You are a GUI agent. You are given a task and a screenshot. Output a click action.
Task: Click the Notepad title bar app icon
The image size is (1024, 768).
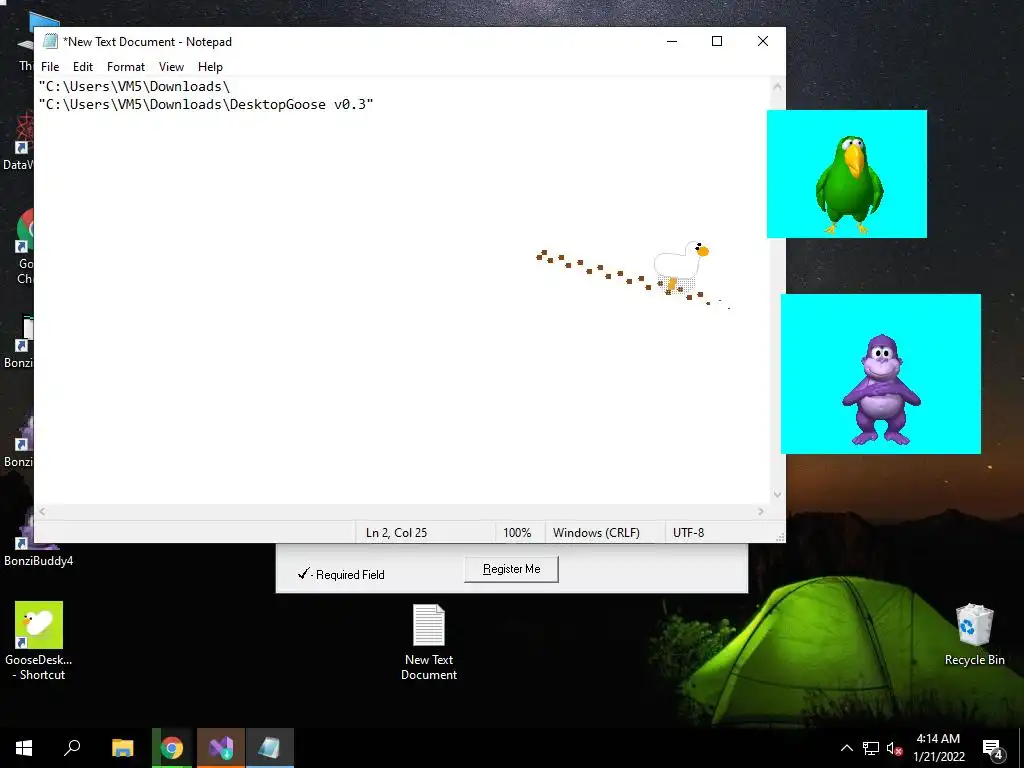coord(50,41)
